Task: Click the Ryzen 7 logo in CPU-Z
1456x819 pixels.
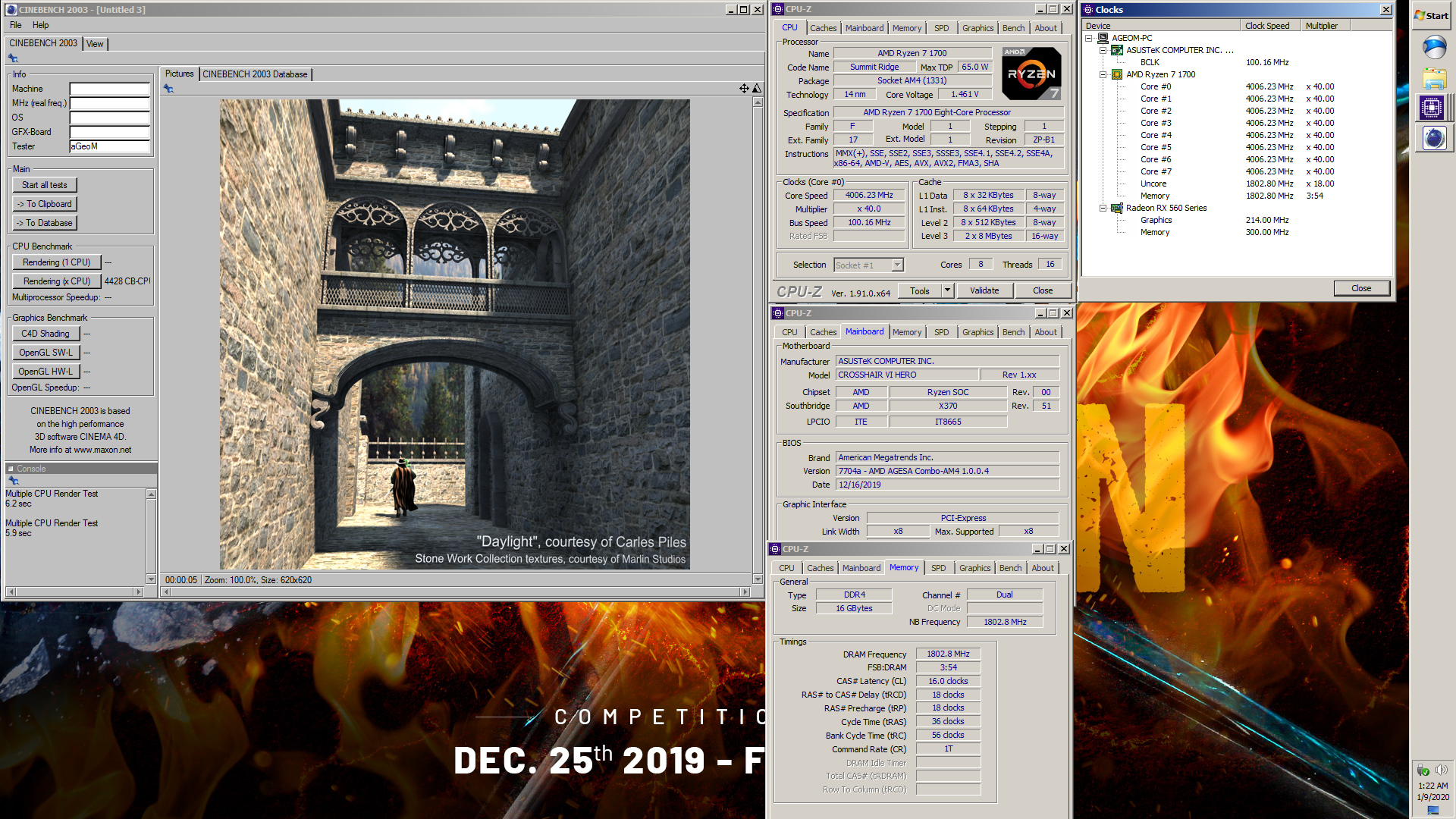Action: [1031, 74]
